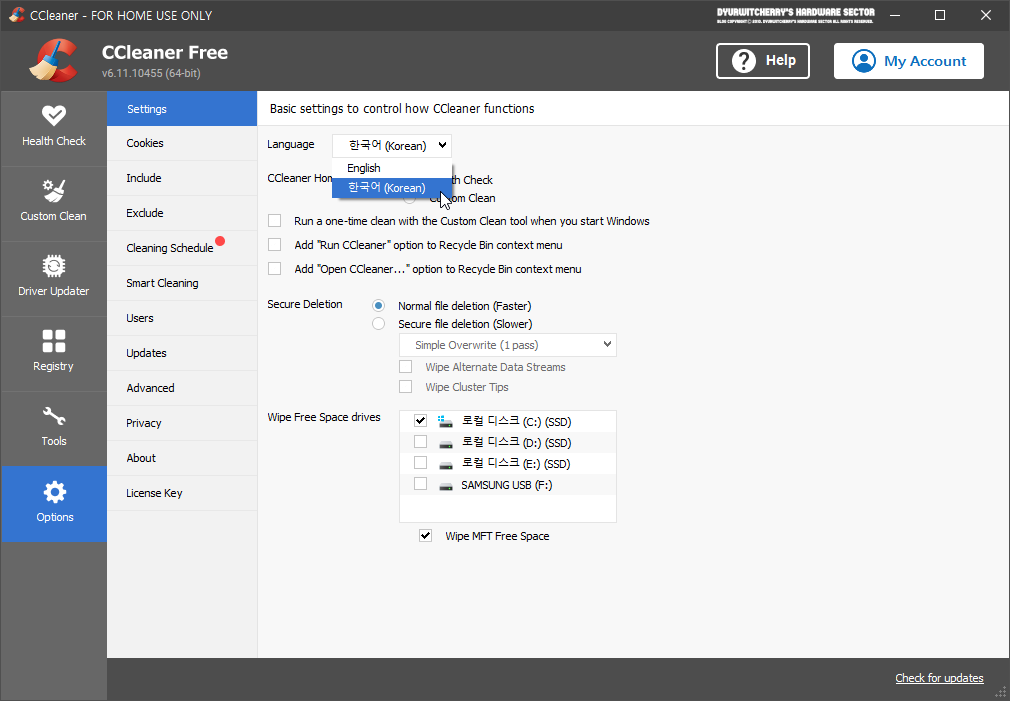1010x701 pixels.
Task: Toggle Wipe Alternate Data Streams checkbox
Action: click(x=405, y=367)
